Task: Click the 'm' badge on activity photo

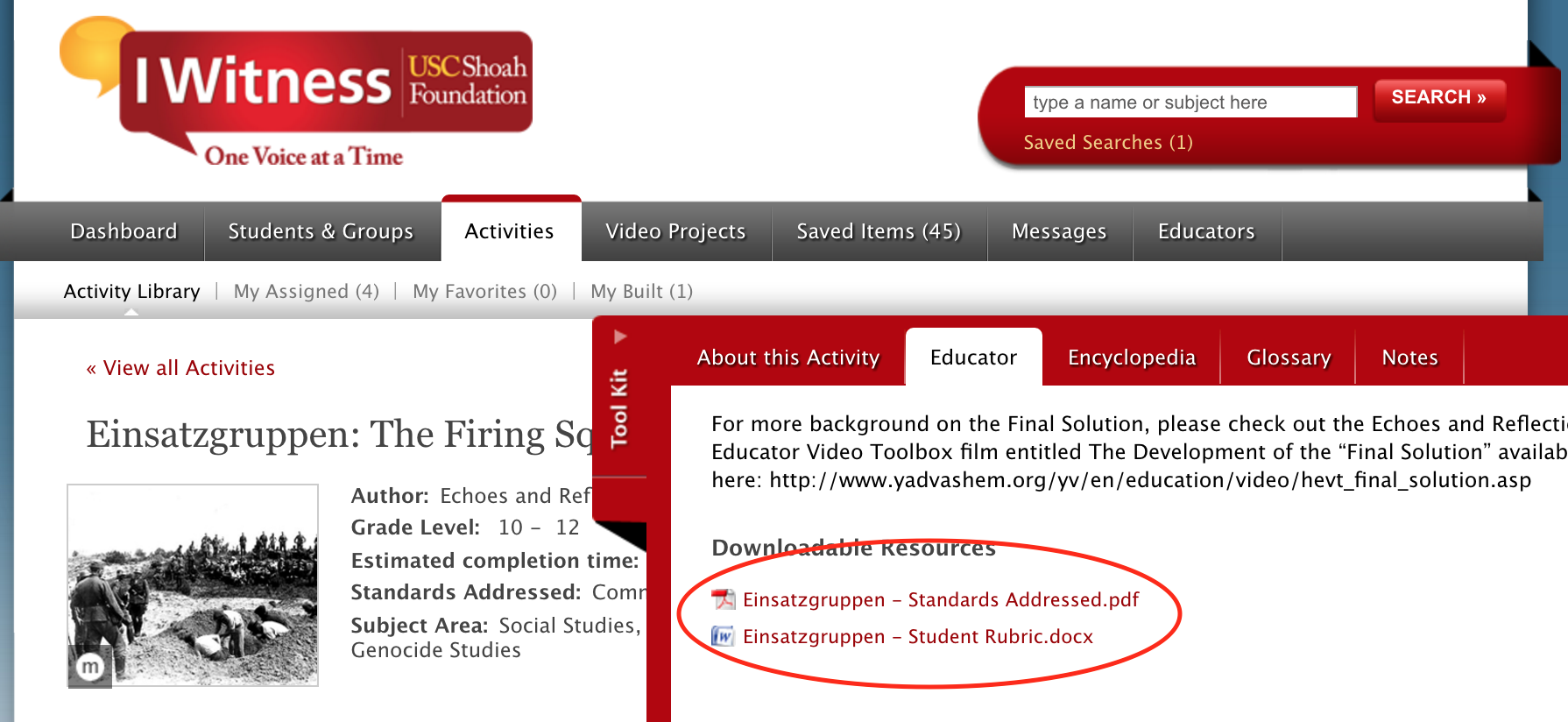Action: pos(89,668)
